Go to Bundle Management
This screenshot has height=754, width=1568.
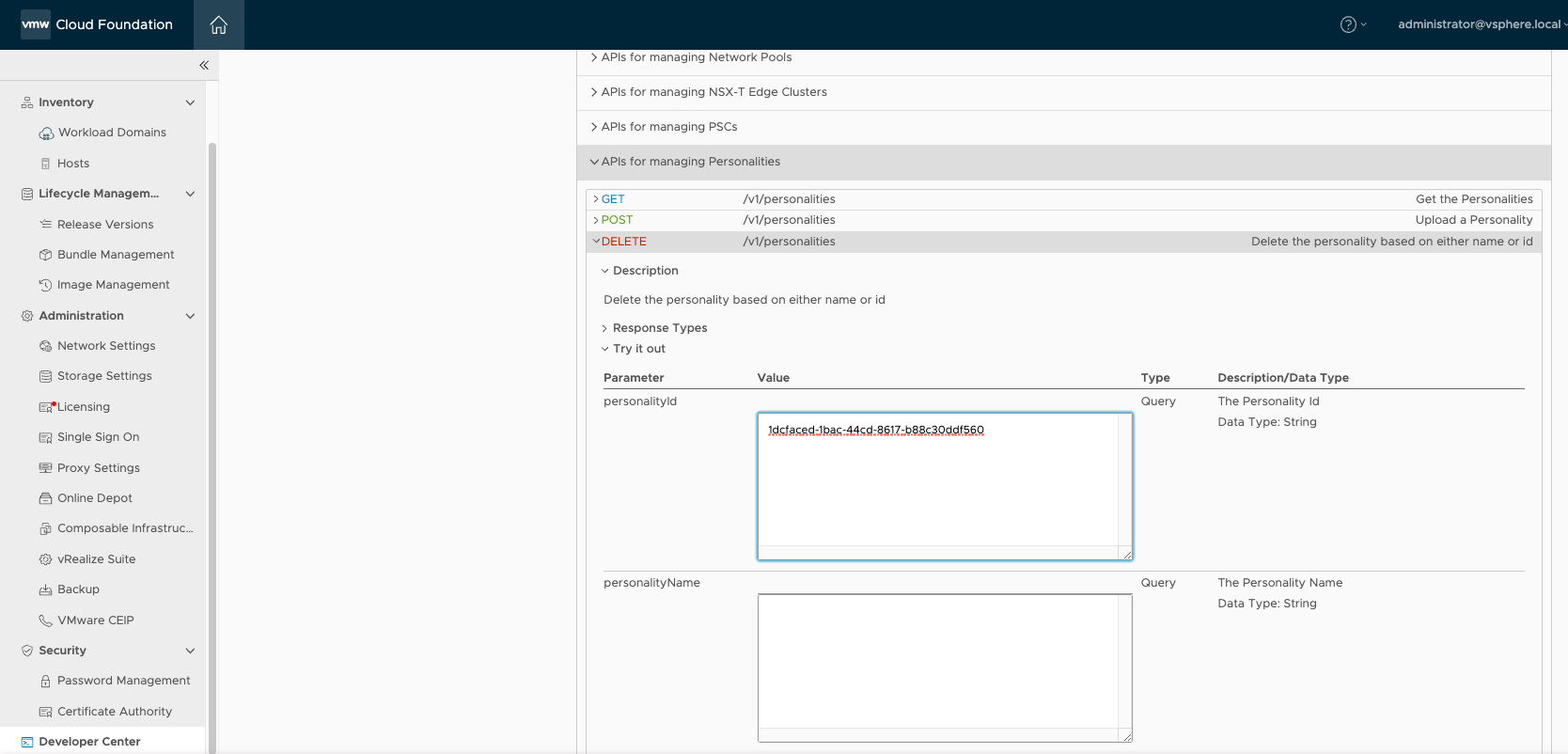pos(116,255)
